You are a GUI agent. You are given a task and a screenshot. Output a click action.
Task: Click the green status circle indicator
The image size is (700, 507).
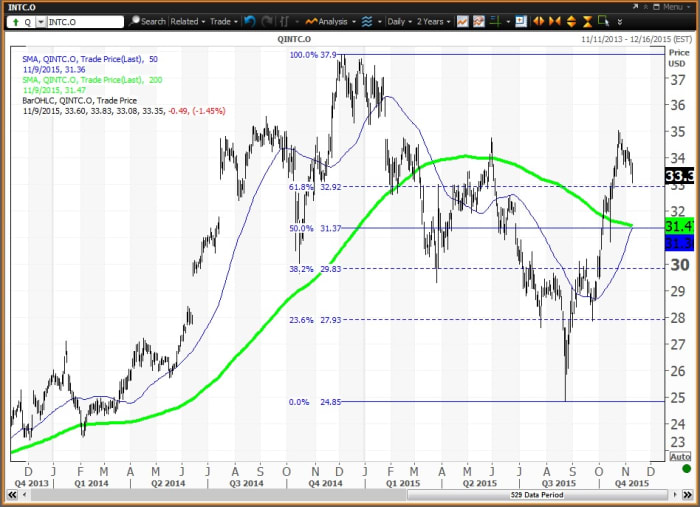pyautogui.click(x=687, y=469)
